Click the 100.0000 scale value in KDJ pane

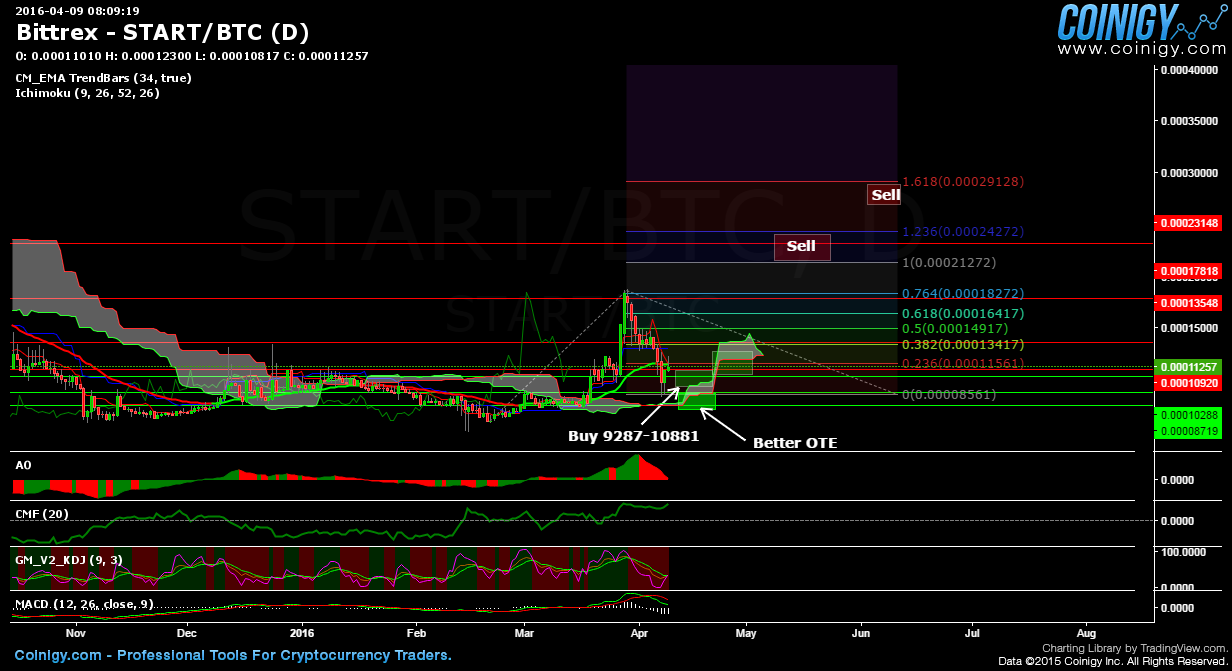click(1183, 551)
